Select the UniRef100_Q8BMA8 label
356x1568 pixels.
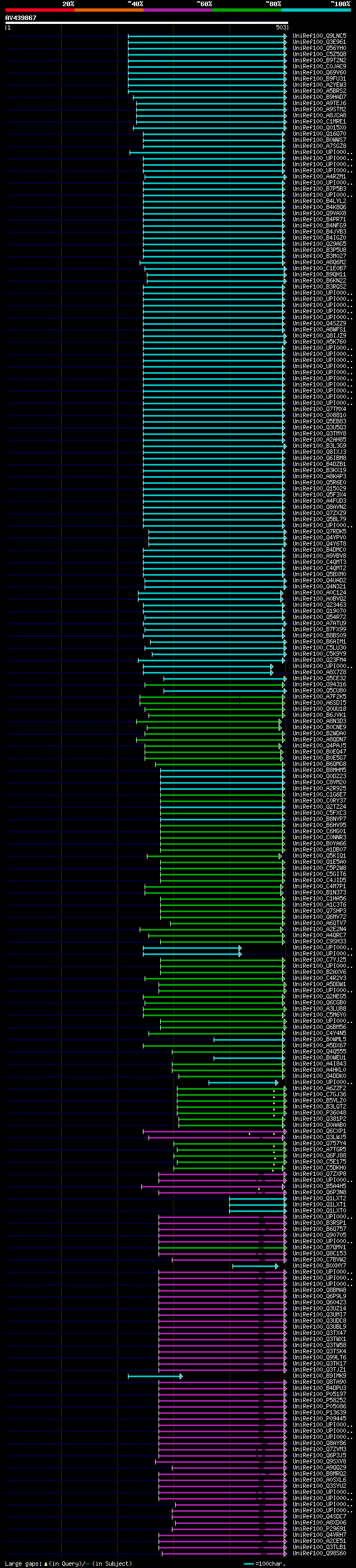(319, 1290)
